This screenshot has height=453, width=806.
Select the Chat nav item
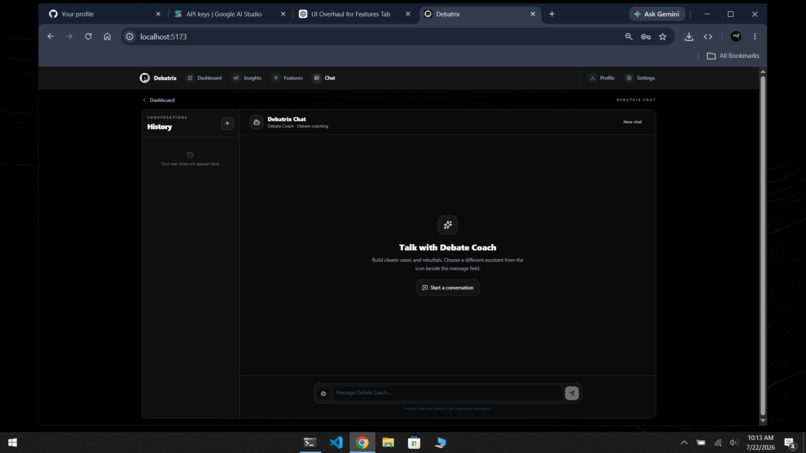[324, 78]
